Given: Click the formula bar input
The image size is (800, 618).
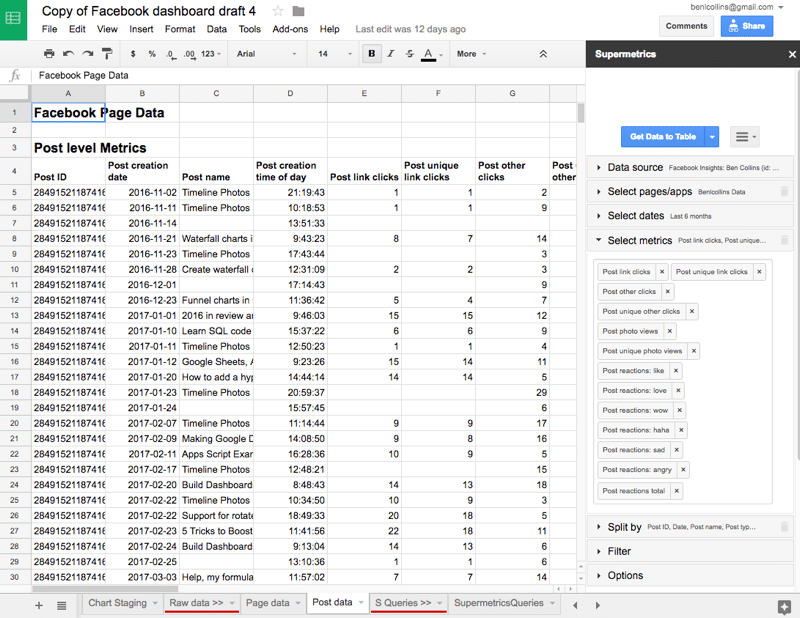Looking at the screenshot, I should tap(309, 76).
